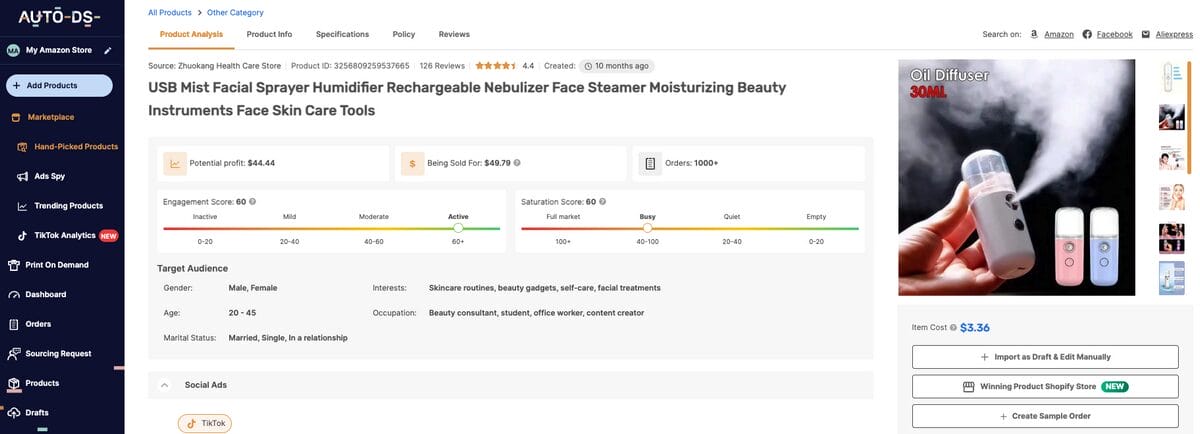Switch to the Reviews tab
This screenshot has width=1200, height=434.
tap(454, 34)
